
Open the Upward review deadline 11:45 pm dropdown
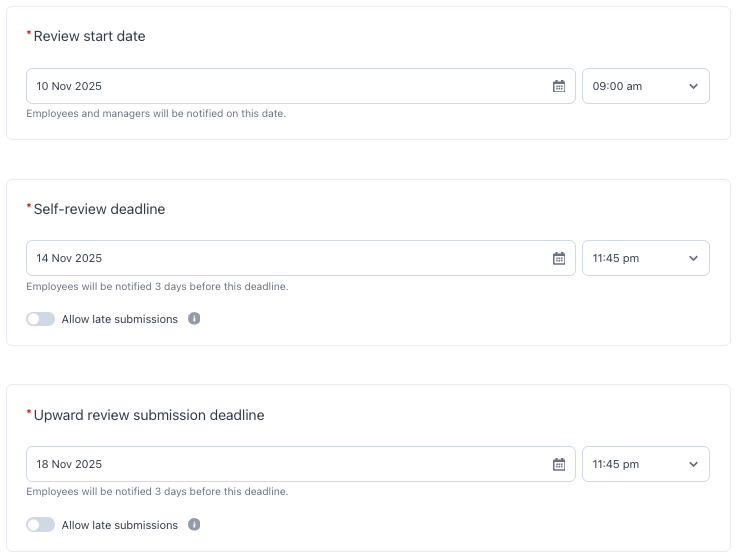coord(645,464)
